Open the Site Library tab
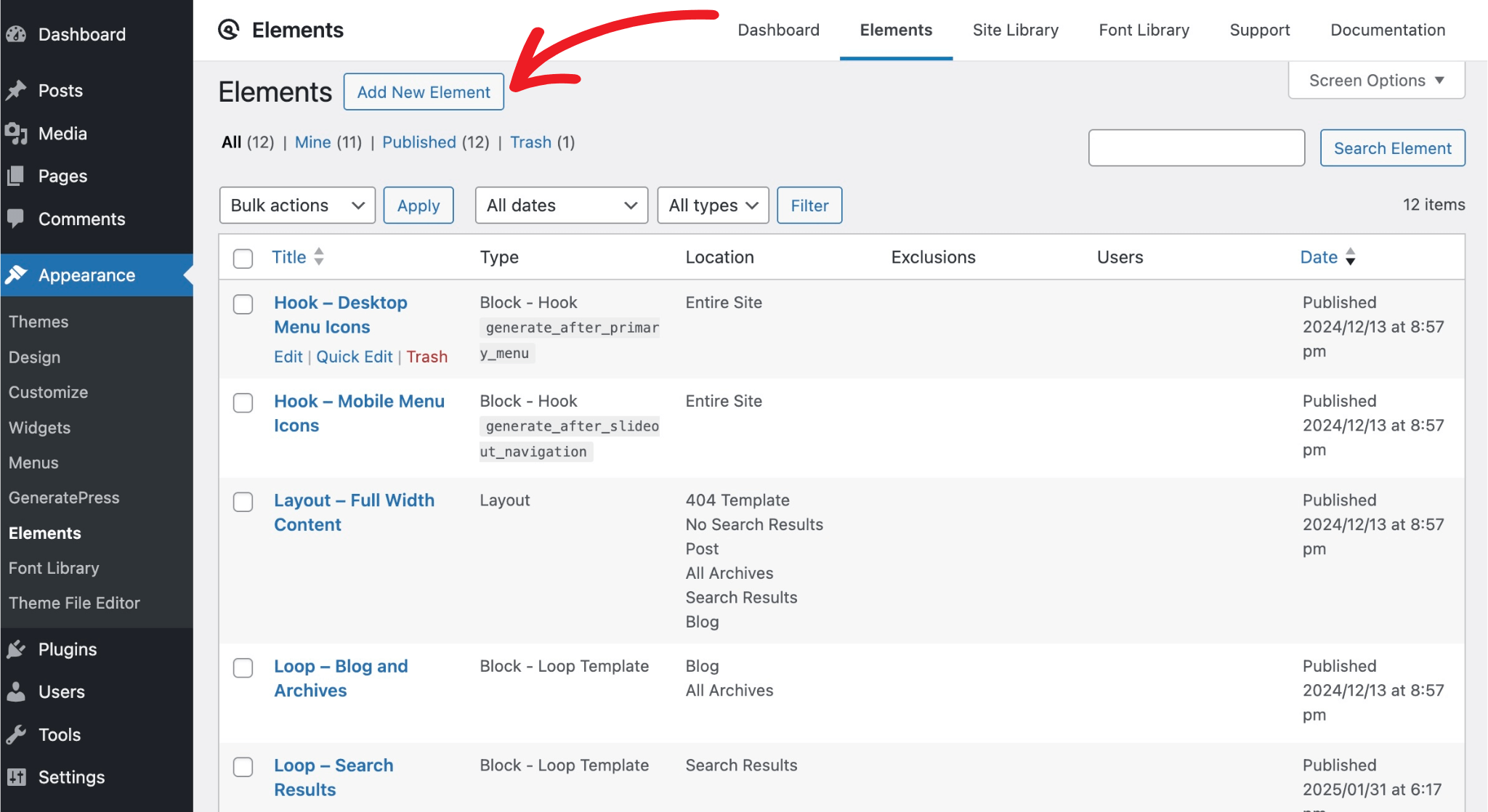The width and height of the screenshot is (1488, 812). (x=1015, y=30)
